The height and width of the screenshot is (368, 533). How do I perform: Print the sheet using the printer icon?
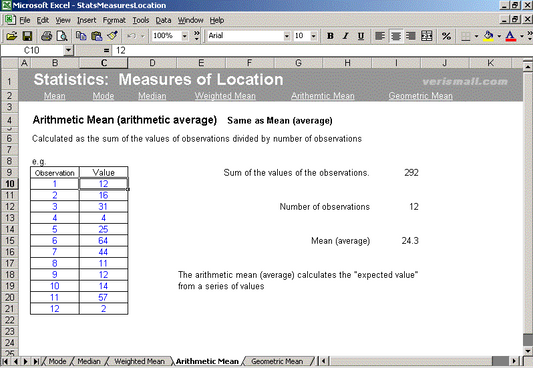47,36
